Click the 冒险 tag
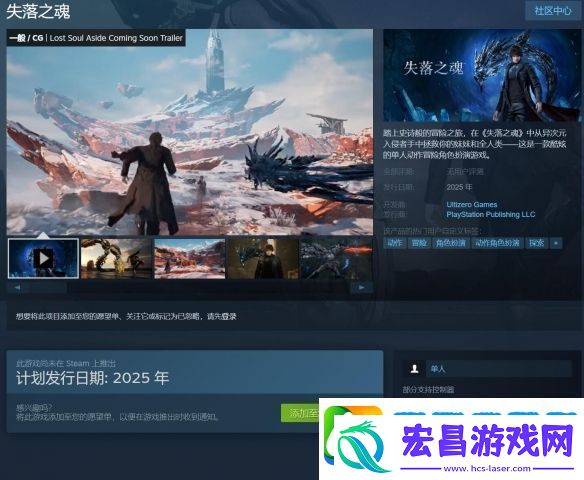Screen dimensions: 584x480 click(x=419, y=243)
